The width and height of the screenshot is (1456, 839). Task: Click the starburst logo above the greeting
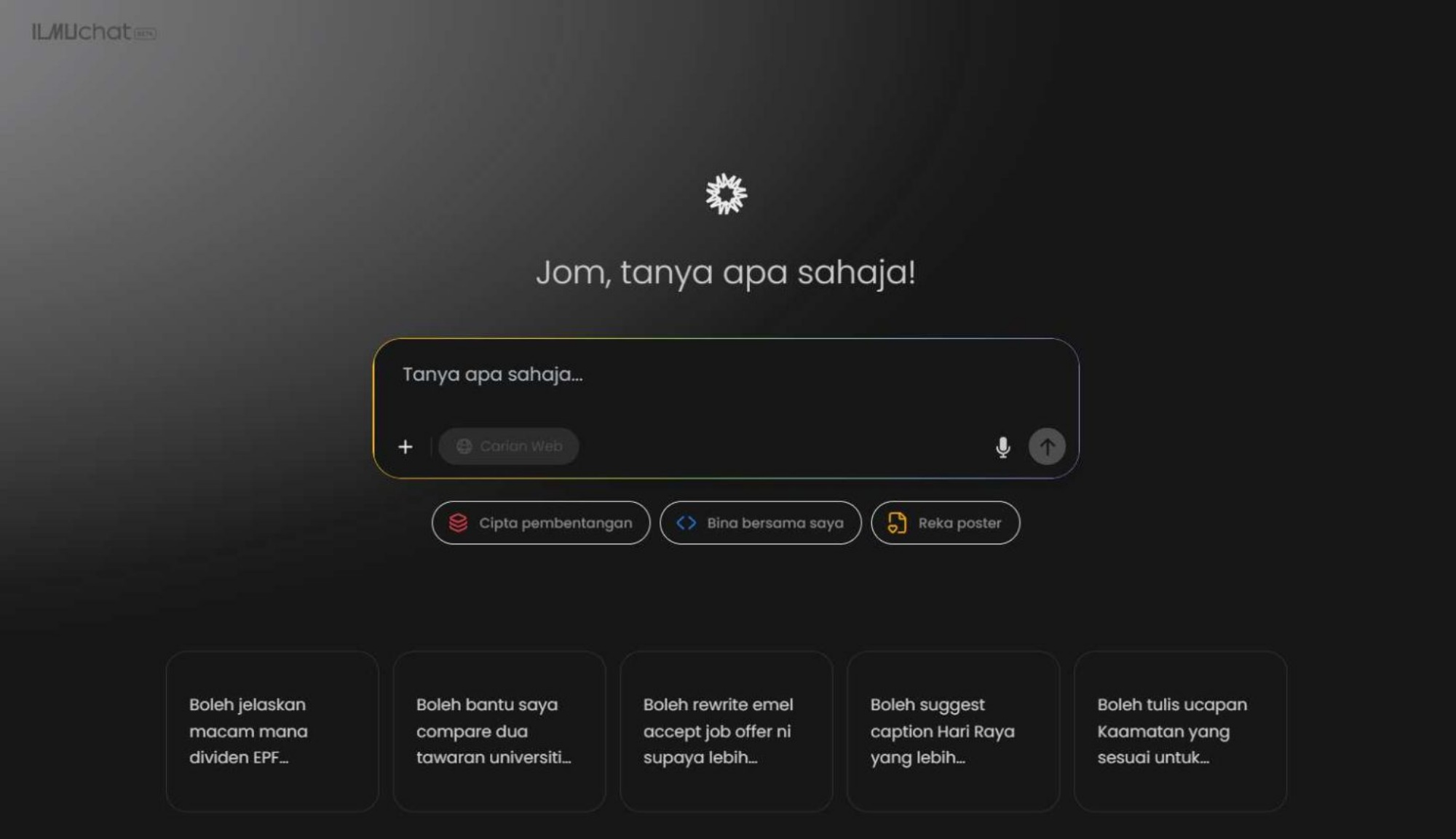[x=727, y=194]
